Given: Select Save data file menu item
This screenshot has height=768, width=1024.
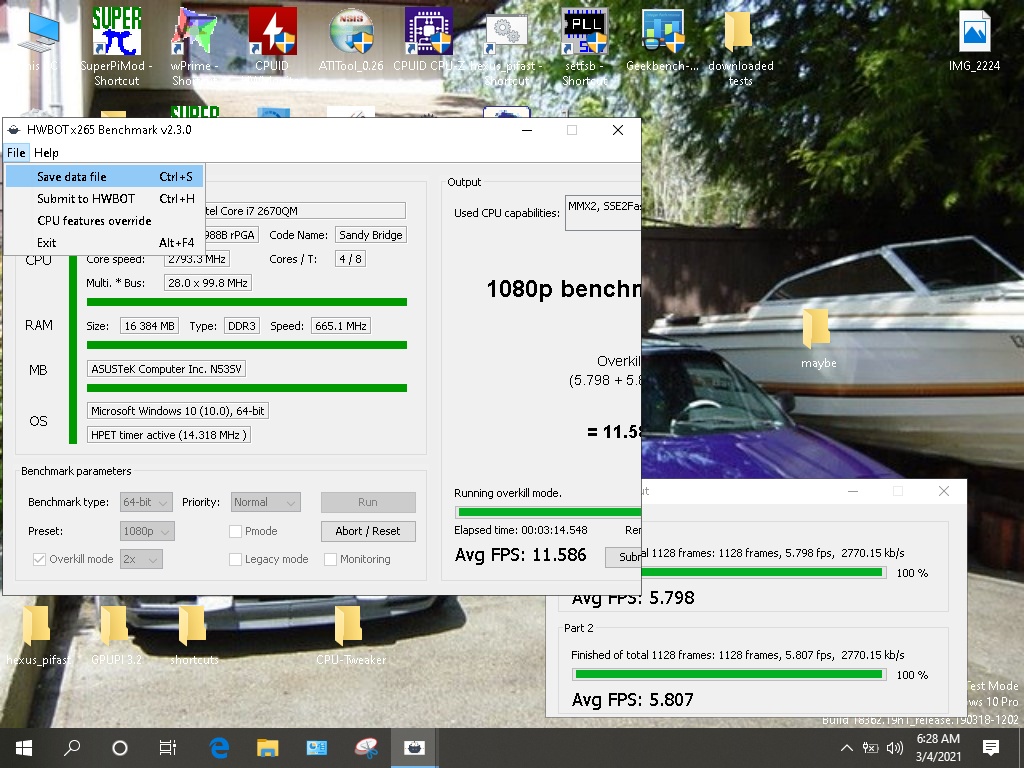Looking at the screenshot, I should coord(104,176).
